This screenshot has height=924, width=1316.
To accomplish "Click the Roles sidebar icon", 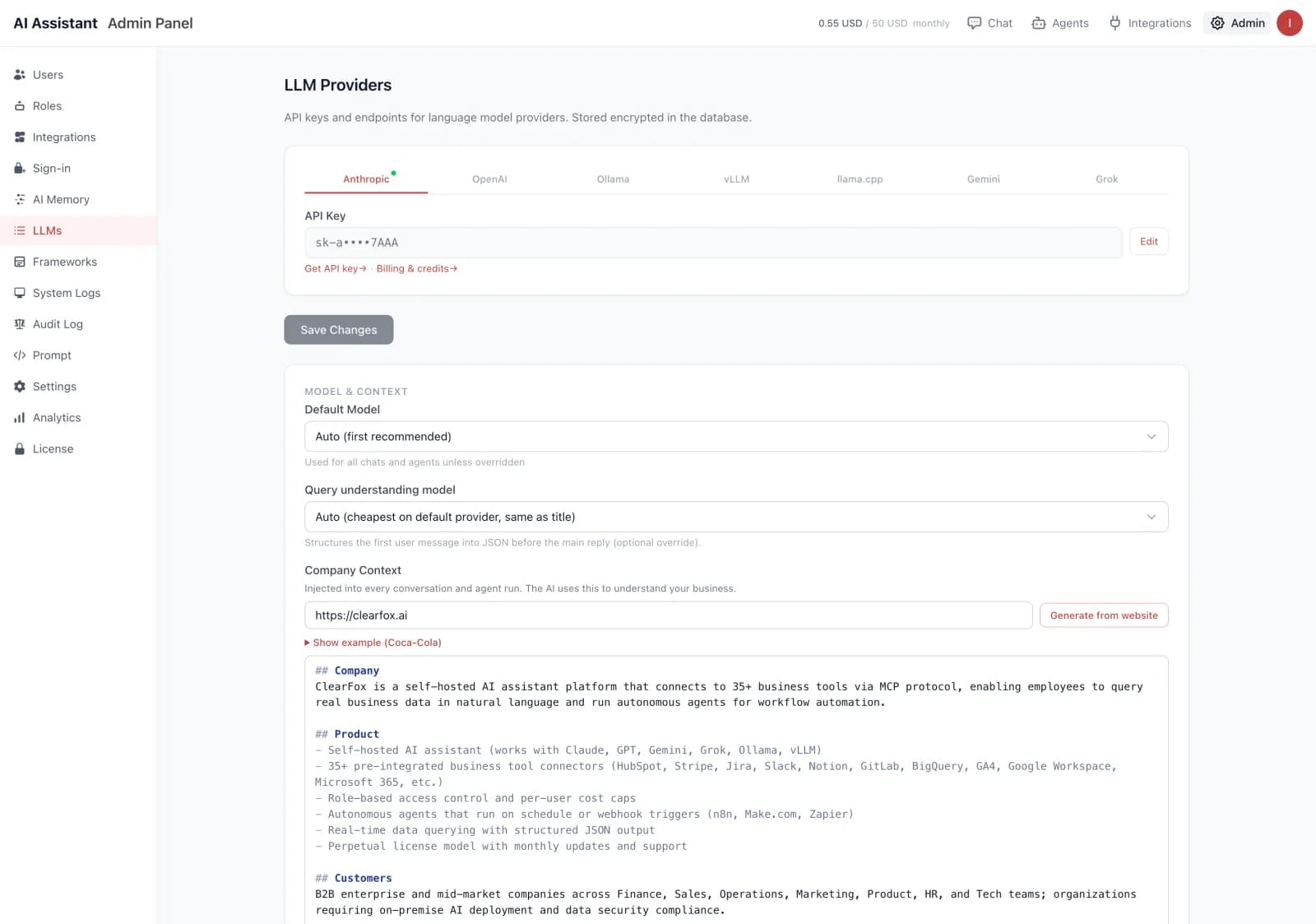I will [20, 106].
